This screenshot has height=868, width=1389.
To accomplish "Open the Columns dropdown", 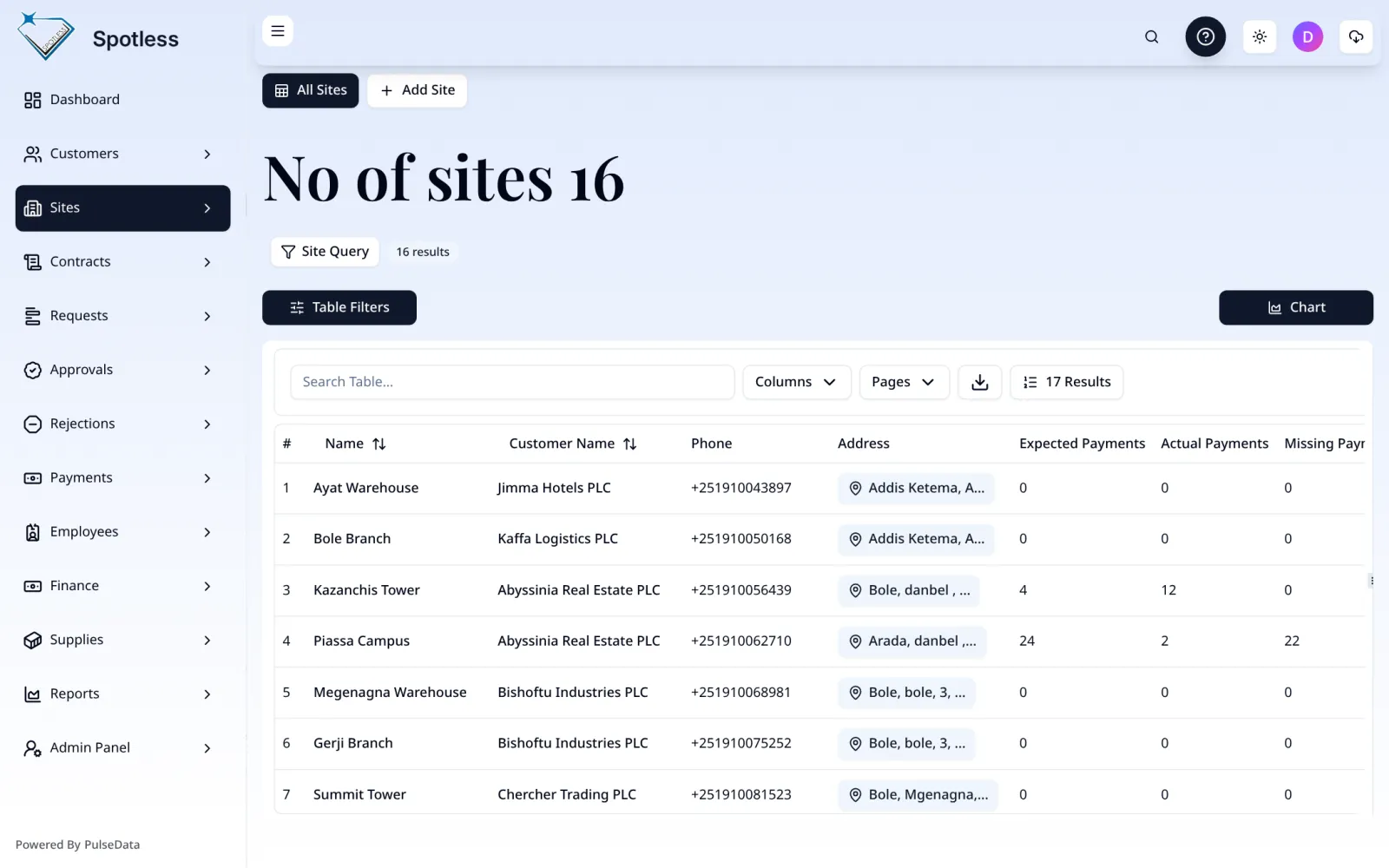I will tap(796, 382).
